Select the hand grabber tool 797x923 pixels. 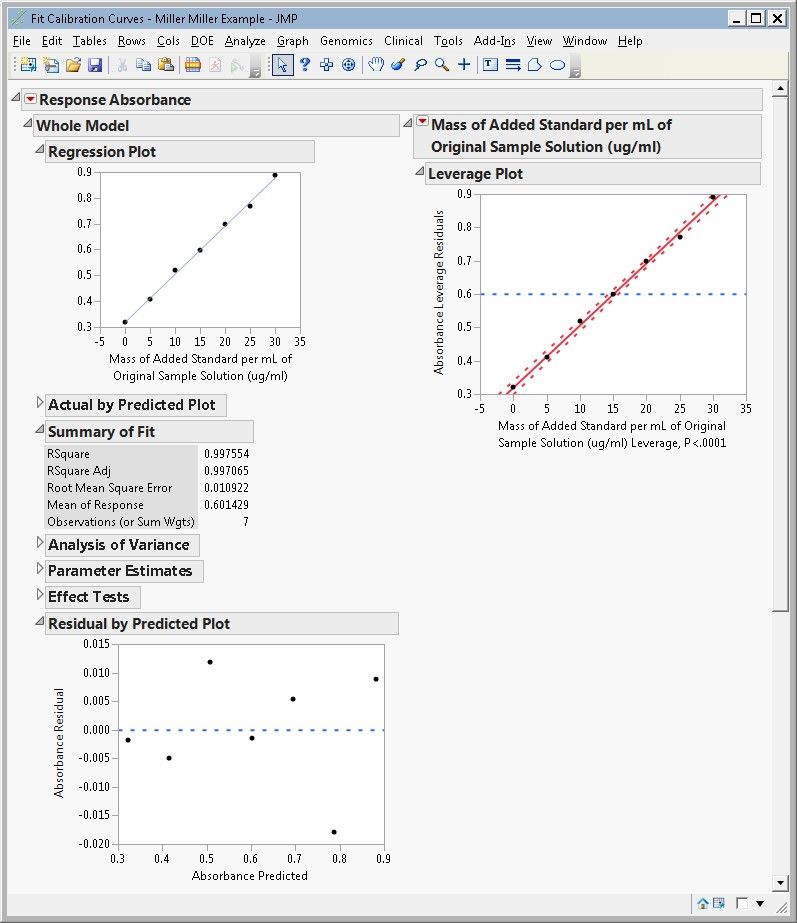(x=376, y=65)
